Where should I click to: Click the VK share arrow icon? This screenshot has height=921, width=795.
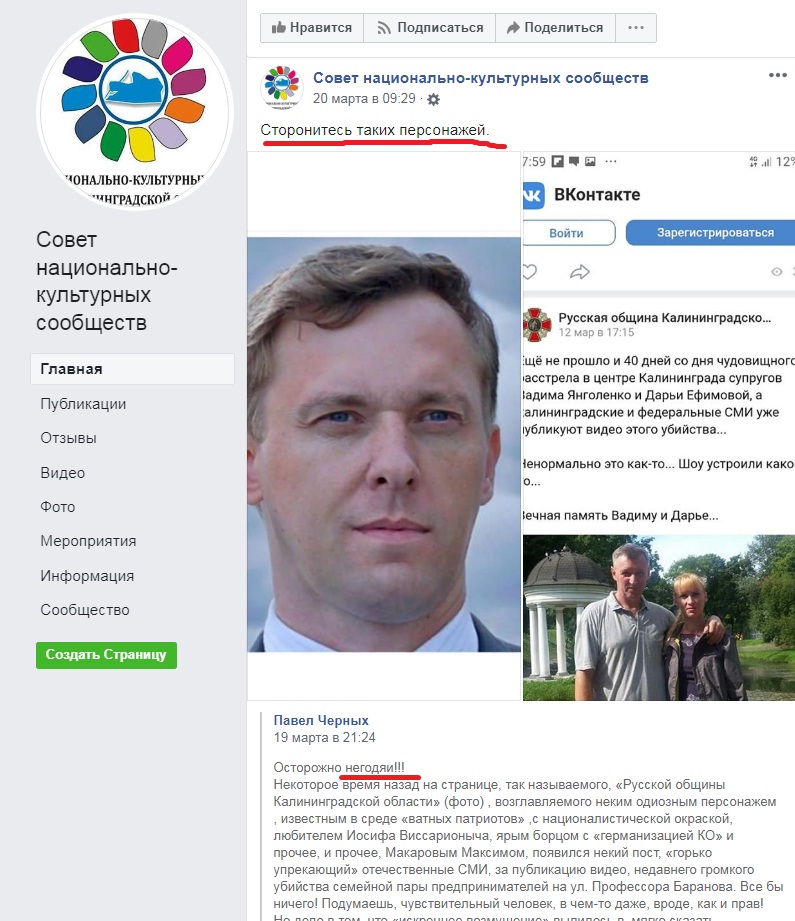coord(579,271)
